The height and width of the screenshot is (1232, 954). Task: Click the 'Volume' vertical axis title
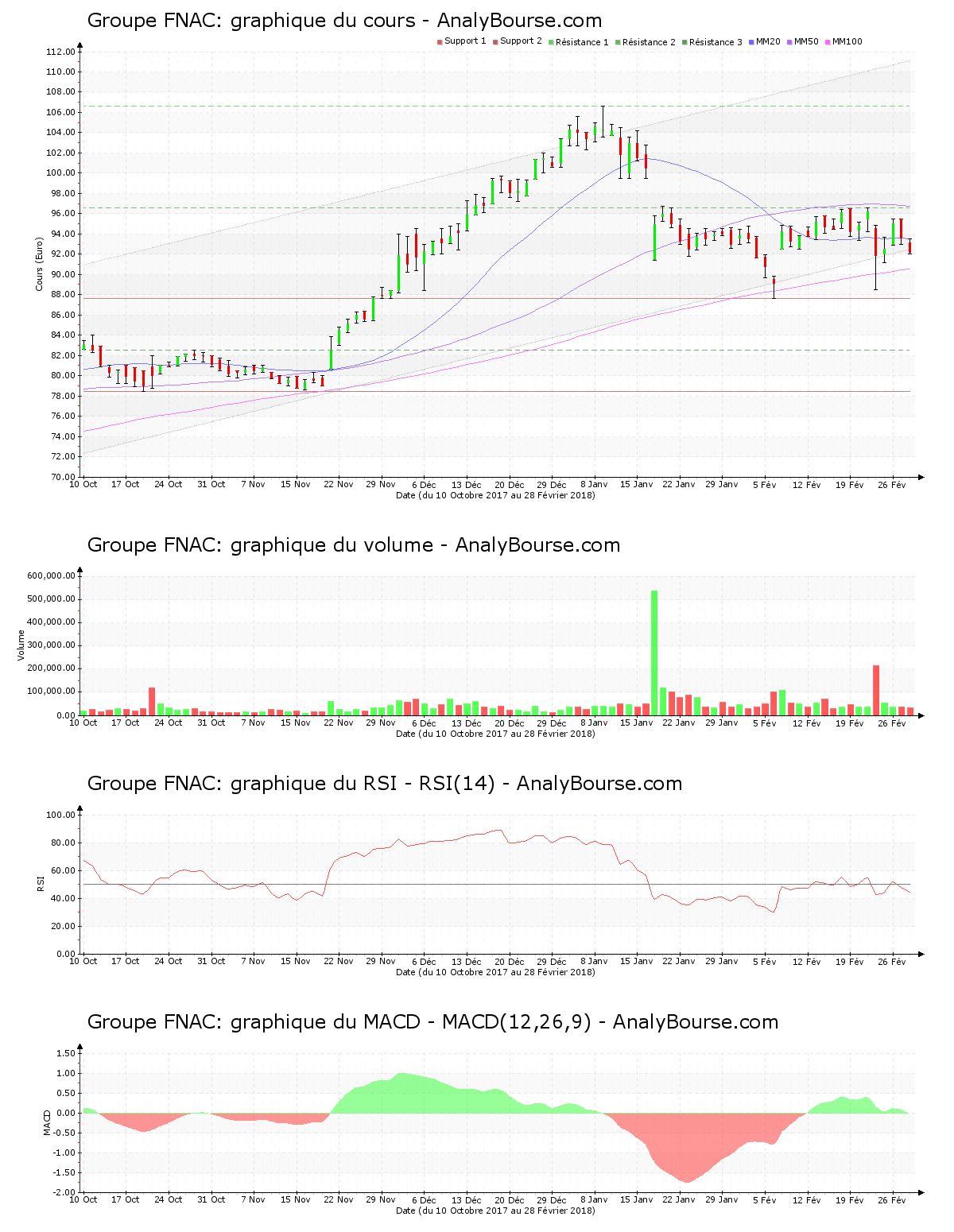[x=21, y=645]
